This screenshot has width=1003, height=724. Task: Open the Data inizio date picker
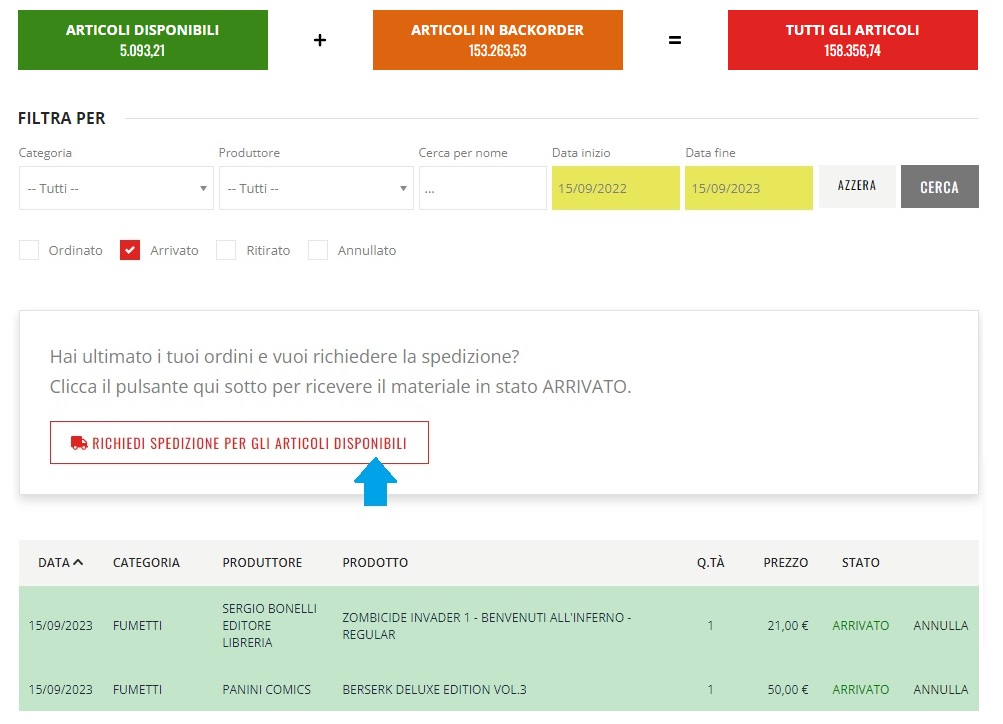point(615,188)
